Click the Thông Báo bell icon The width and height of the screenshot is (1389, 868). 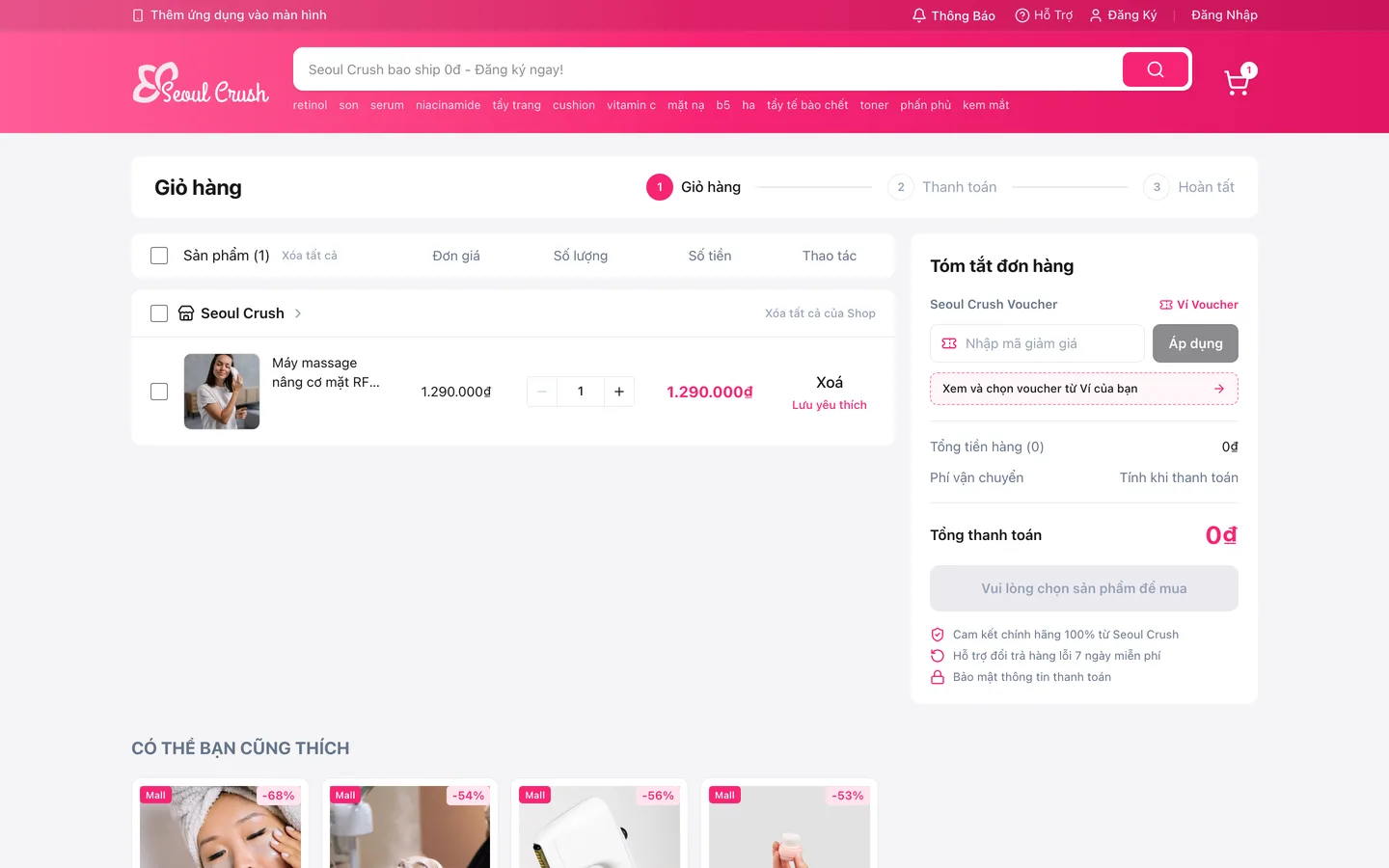pyautogui.click(x=919, y=15)
